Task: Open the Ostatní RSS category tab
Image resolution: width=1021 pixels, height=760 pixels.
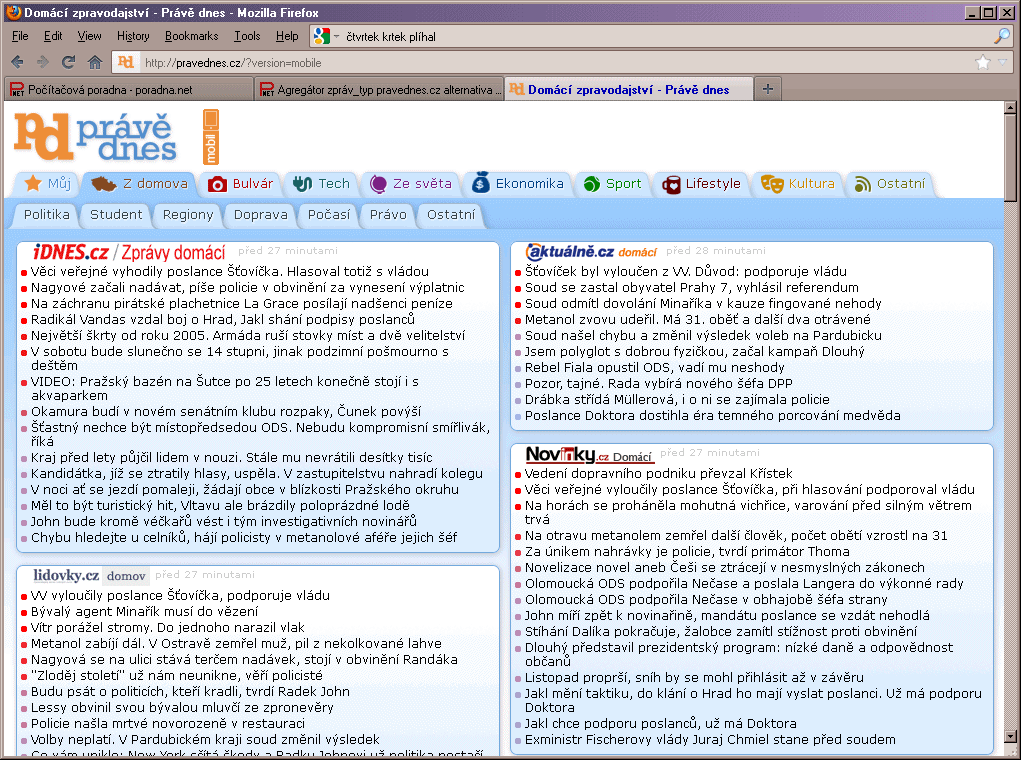Action: (x=890, y=184)
